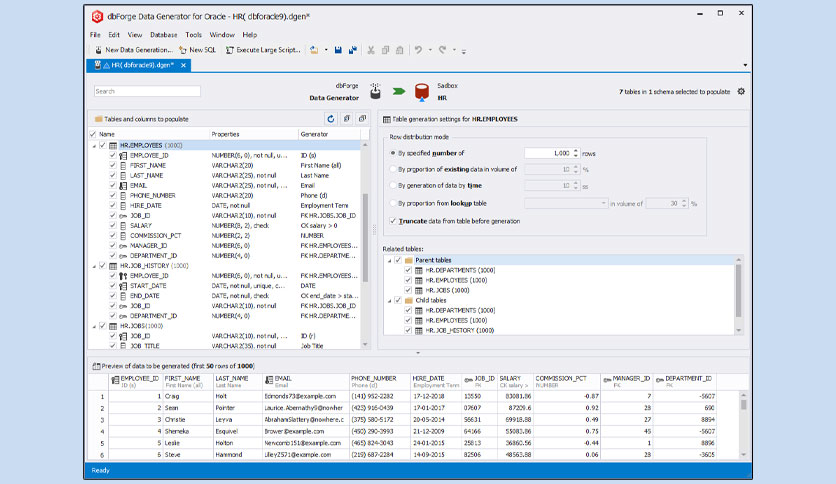Select By generation of data by time option
The height and width of the screenshot is (484, 836).
(x=393, y=185)
